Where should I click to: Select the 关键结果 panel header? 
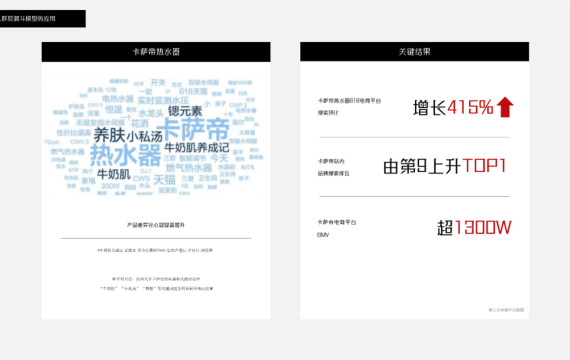414,52
